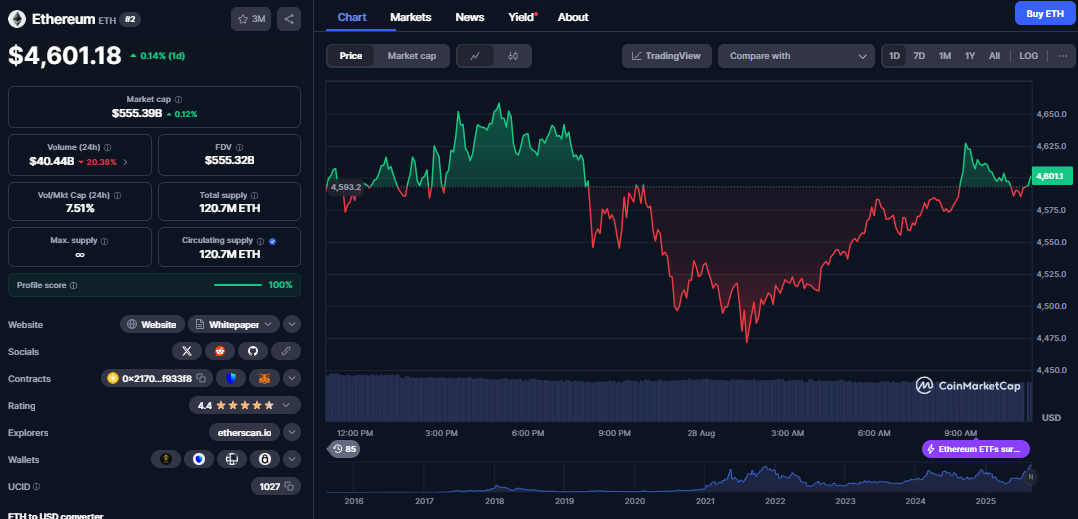Click the historical range navigator mini chart
Screen dimensions: 1078x519
679,477
